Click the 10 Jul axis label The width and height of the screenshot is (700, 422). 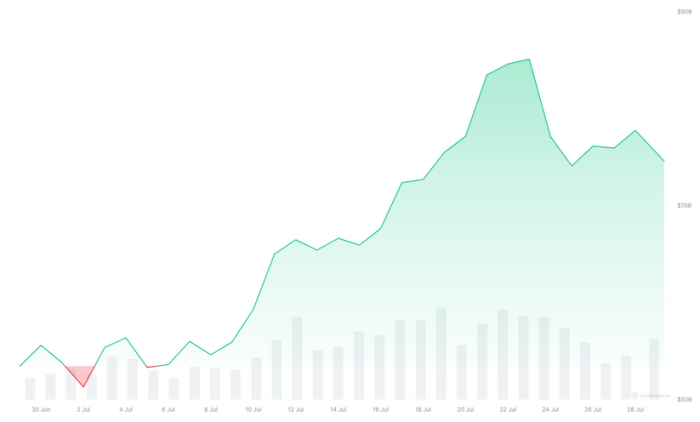click(x=253, y=409)
